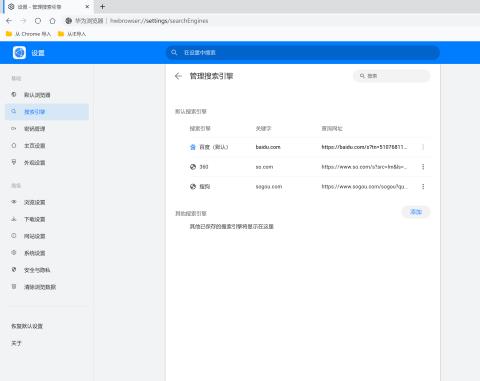Click the 其他搜索引擎 section heading
The image size is (480, 381).
click(x=191, y=213)
